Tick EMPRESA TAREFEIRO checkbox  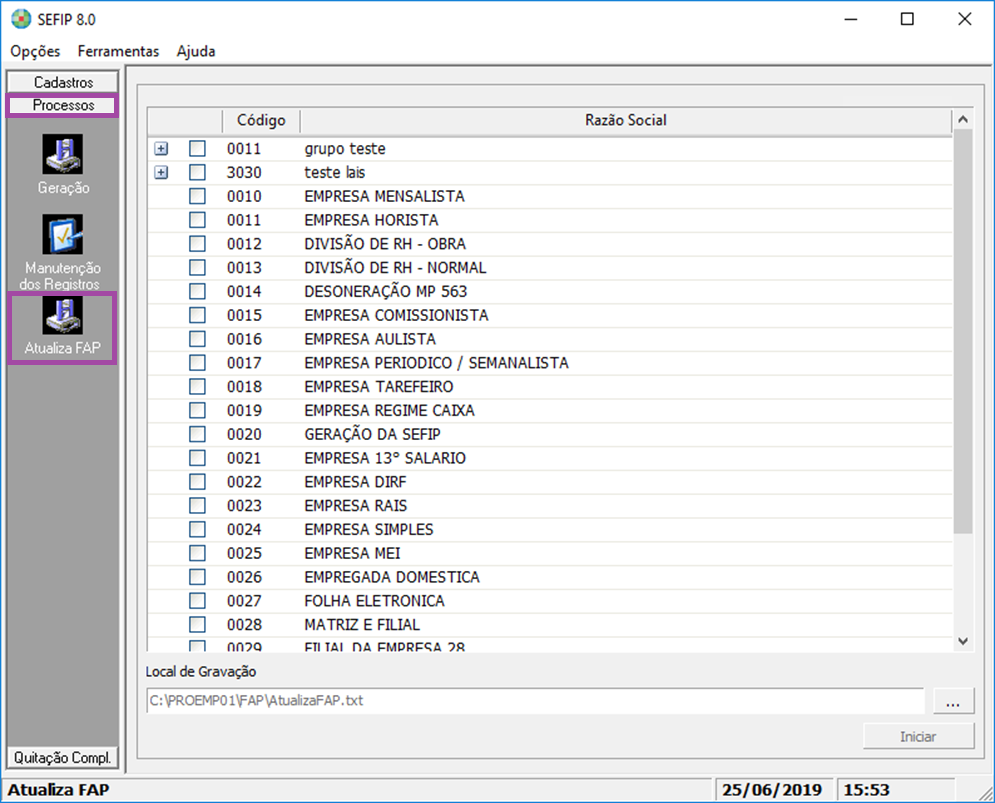click(197, 387)
